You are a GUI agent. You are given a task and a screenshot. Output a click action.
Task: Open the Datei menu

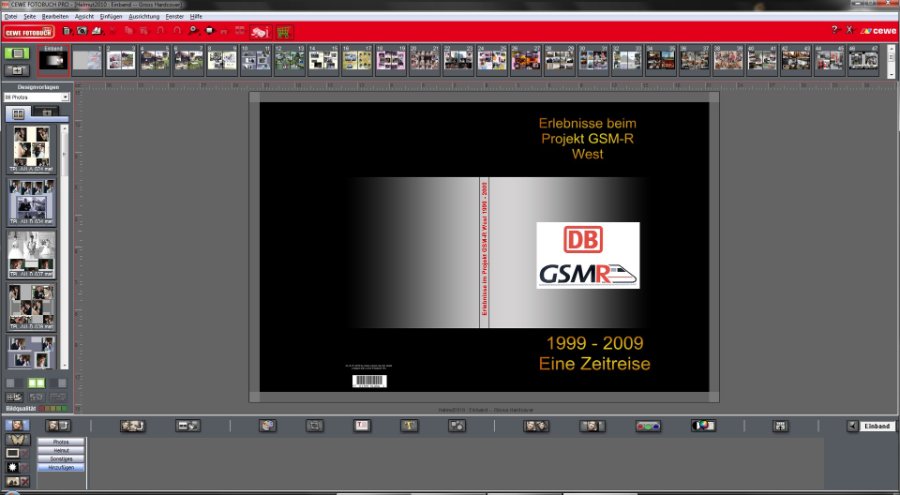[11, 17]
